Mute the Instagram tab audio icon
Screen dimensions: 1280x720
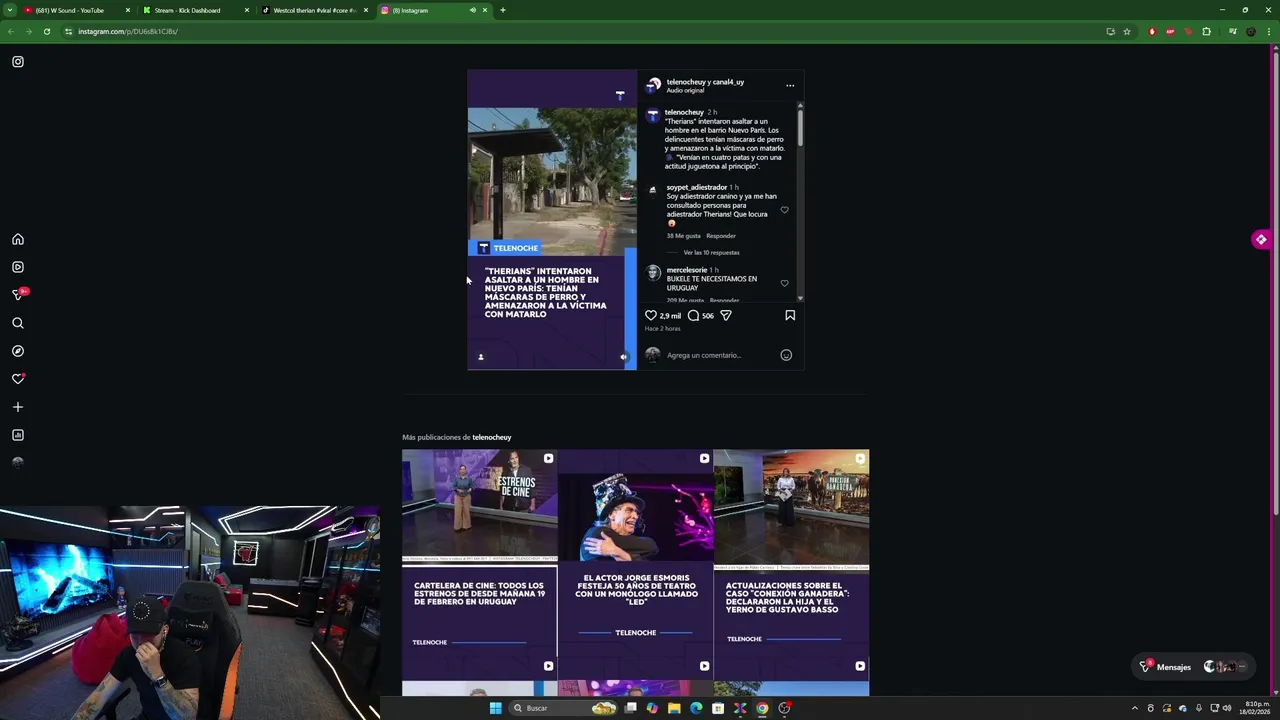[472, 10]
